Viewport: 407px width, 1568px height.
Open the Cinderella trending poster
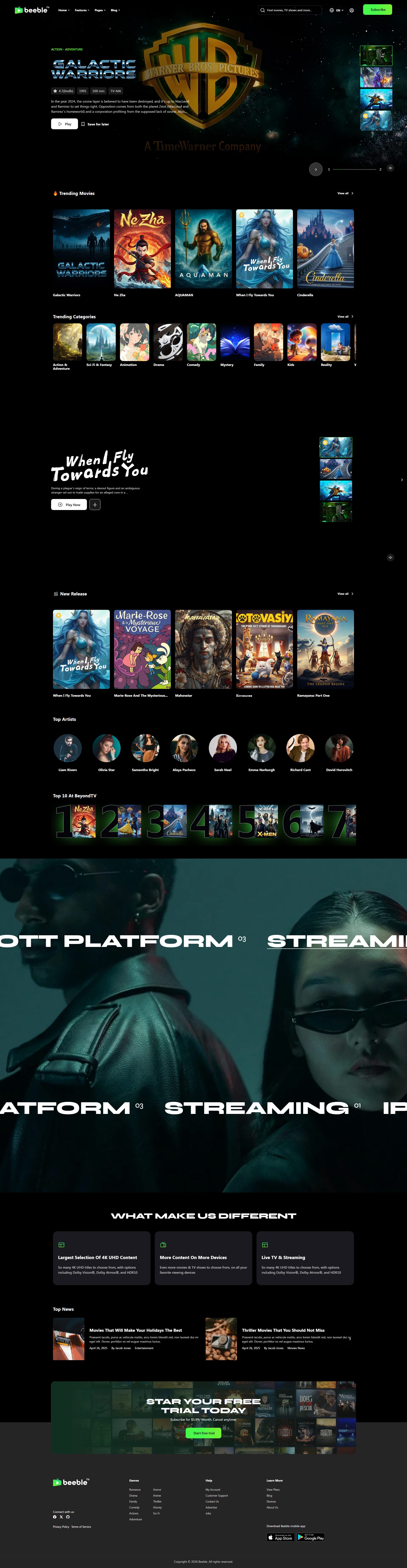[x=325, y=249]
